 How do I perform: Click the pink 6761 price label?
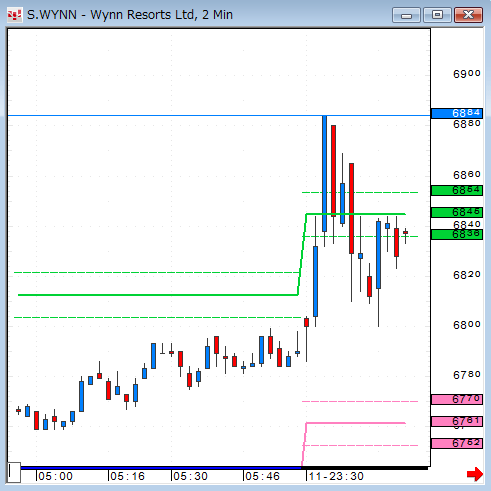point(456,421)
